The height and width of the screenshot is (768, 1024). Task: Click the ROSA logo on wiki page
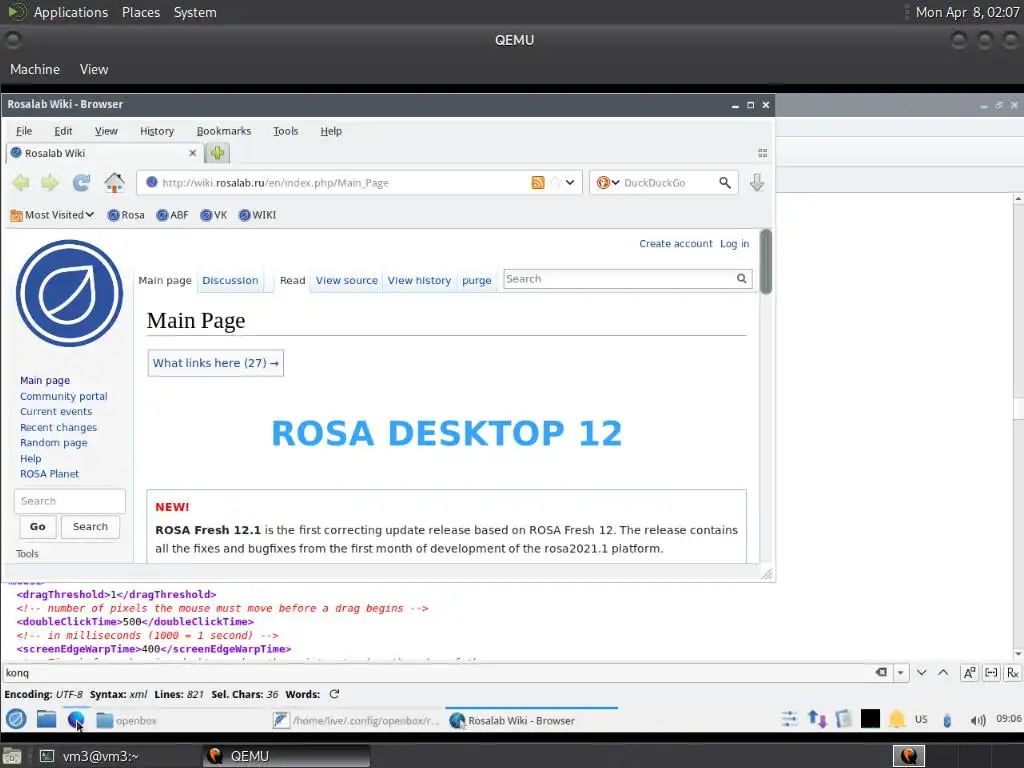click(x=69, y=293)
